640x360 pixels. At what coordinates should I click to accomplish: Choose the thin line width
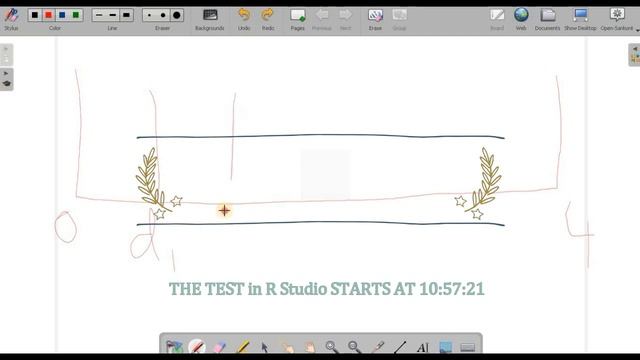click(x=99, y=16)
